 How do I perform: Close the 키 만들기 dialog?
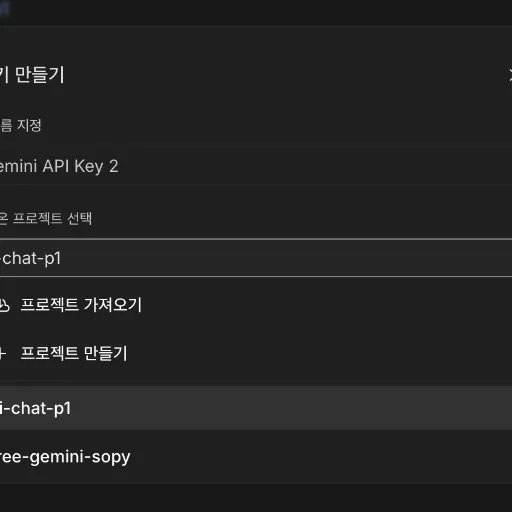tap(510, 75)
